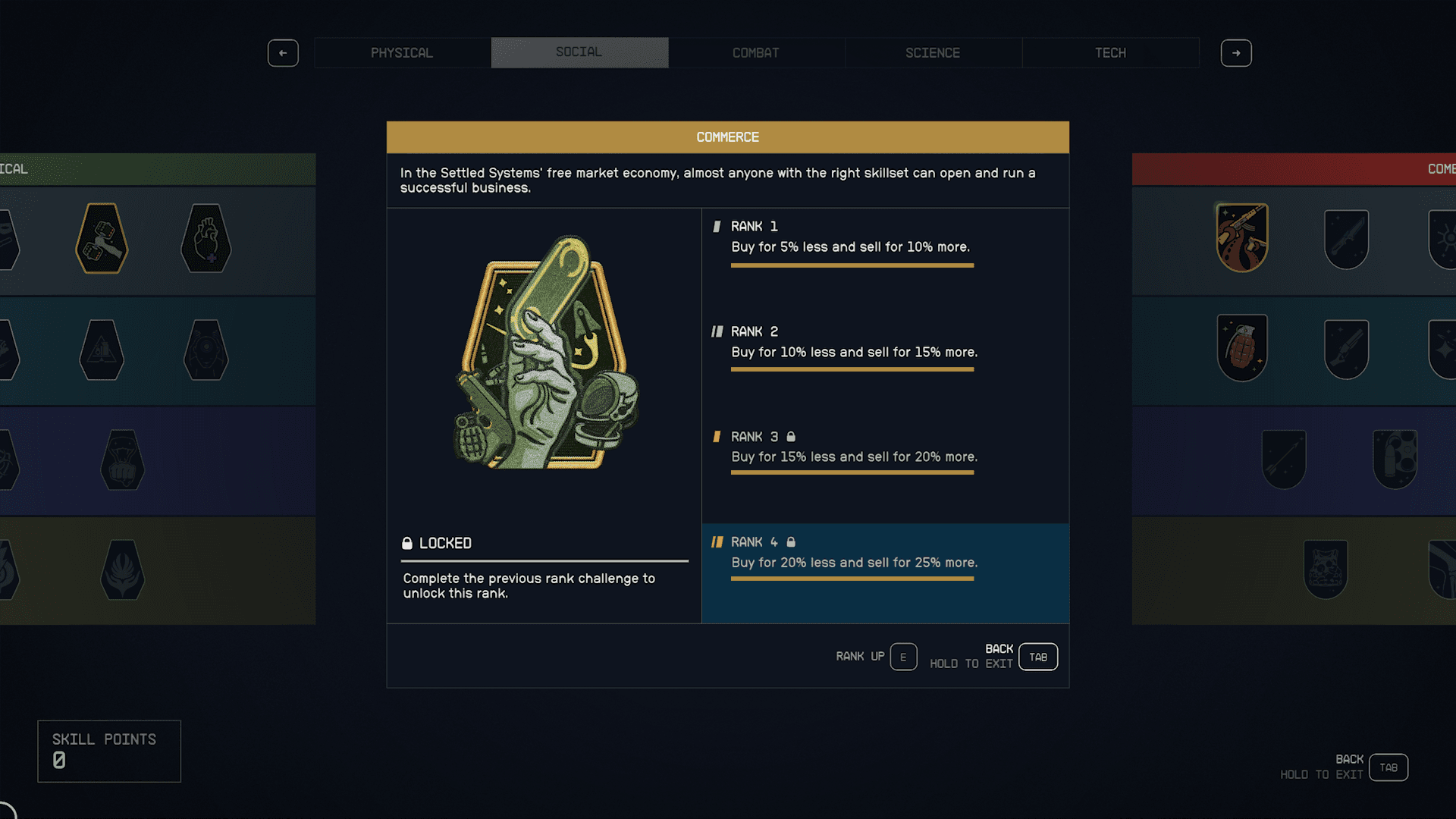Click the Rank Up E key button
The width and height of the screenshot is (1456, 819).
pyautogui.click(x=903, y=657)
